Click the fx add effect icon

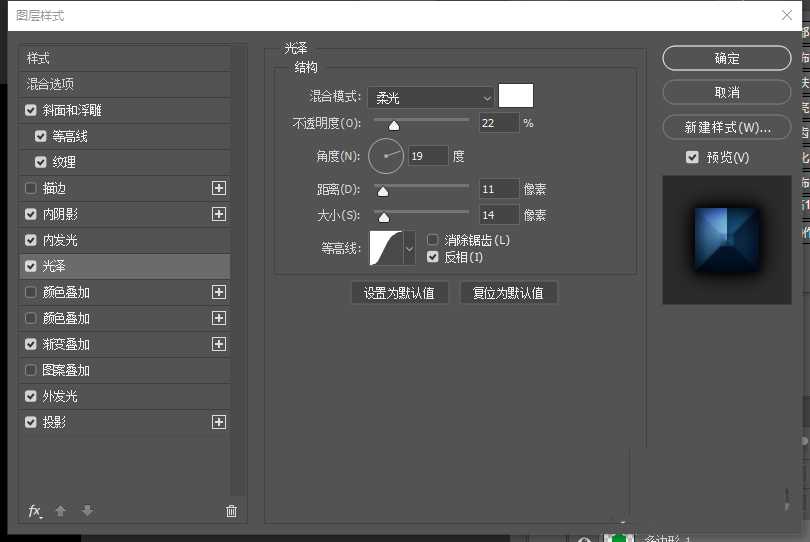(34, 511)
